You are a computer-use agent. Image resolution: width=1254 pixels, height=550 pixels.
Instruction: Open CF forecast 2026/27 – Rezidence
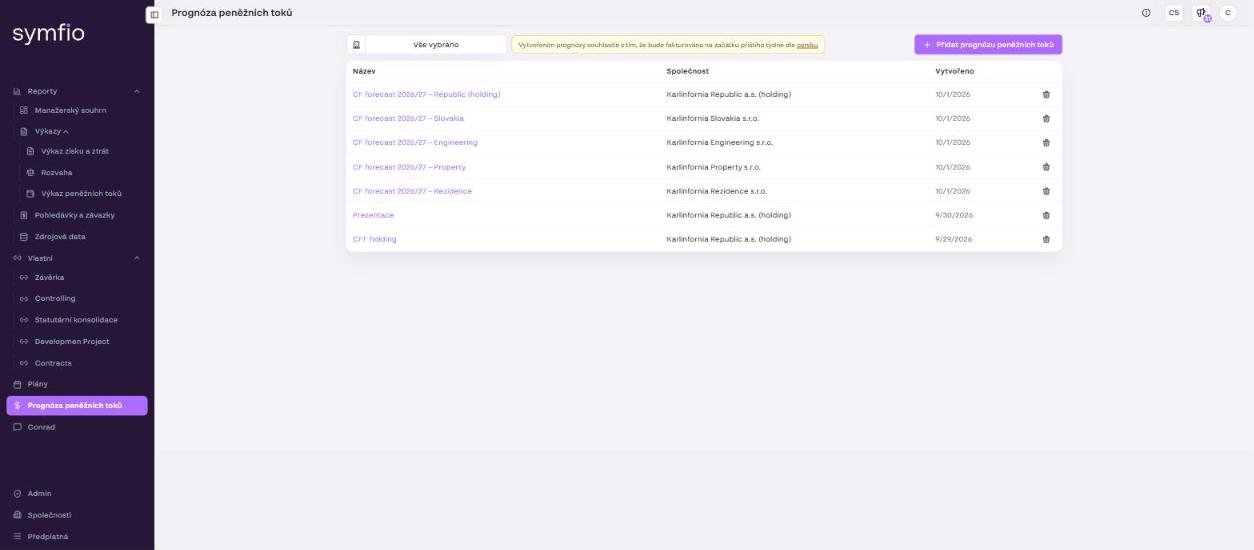pos(412,191)
